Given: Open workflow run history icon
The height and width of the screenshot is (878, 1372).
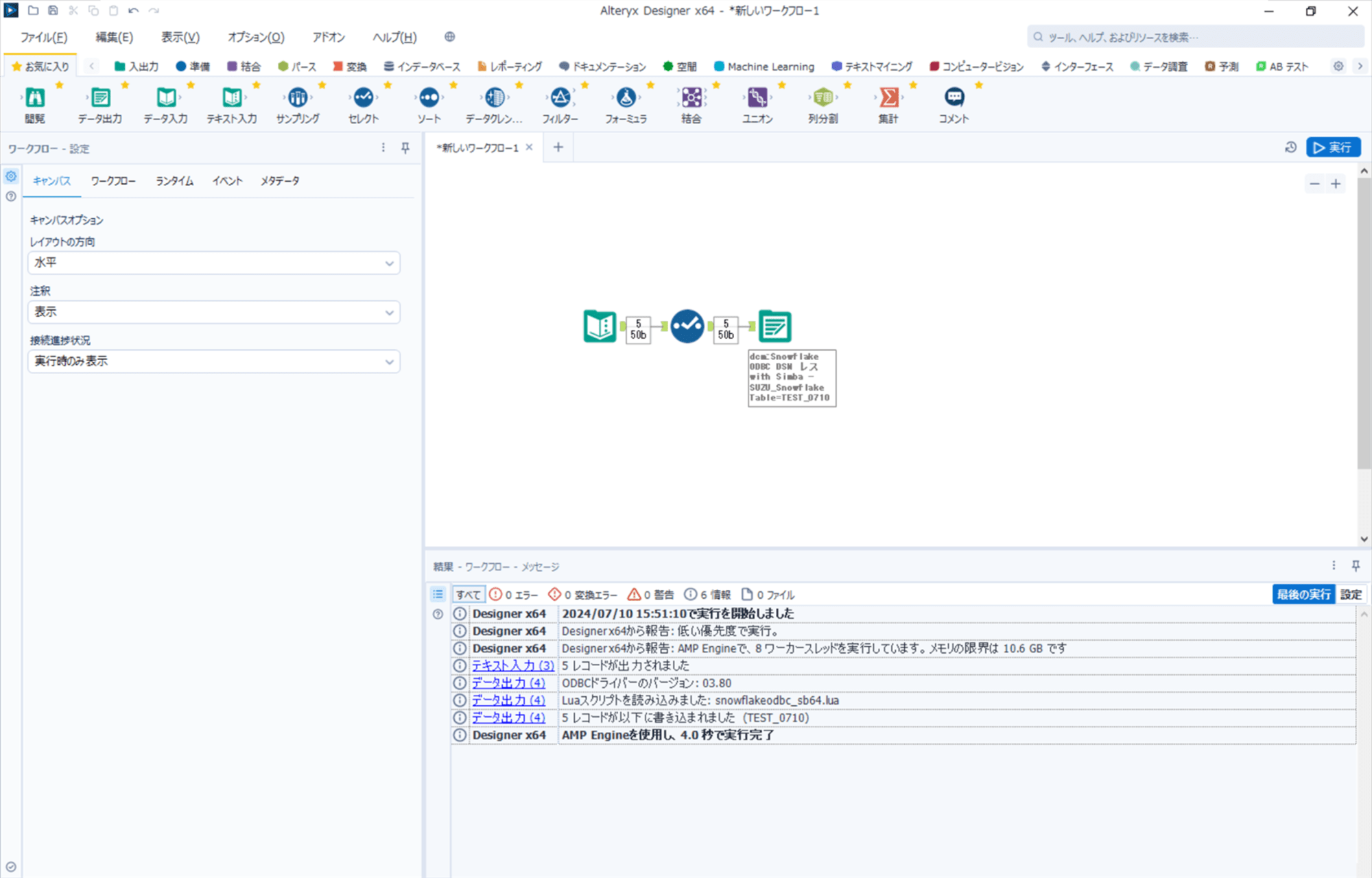Looking at the screenshot, I should pyautogui.click(x=1290, y=147).
